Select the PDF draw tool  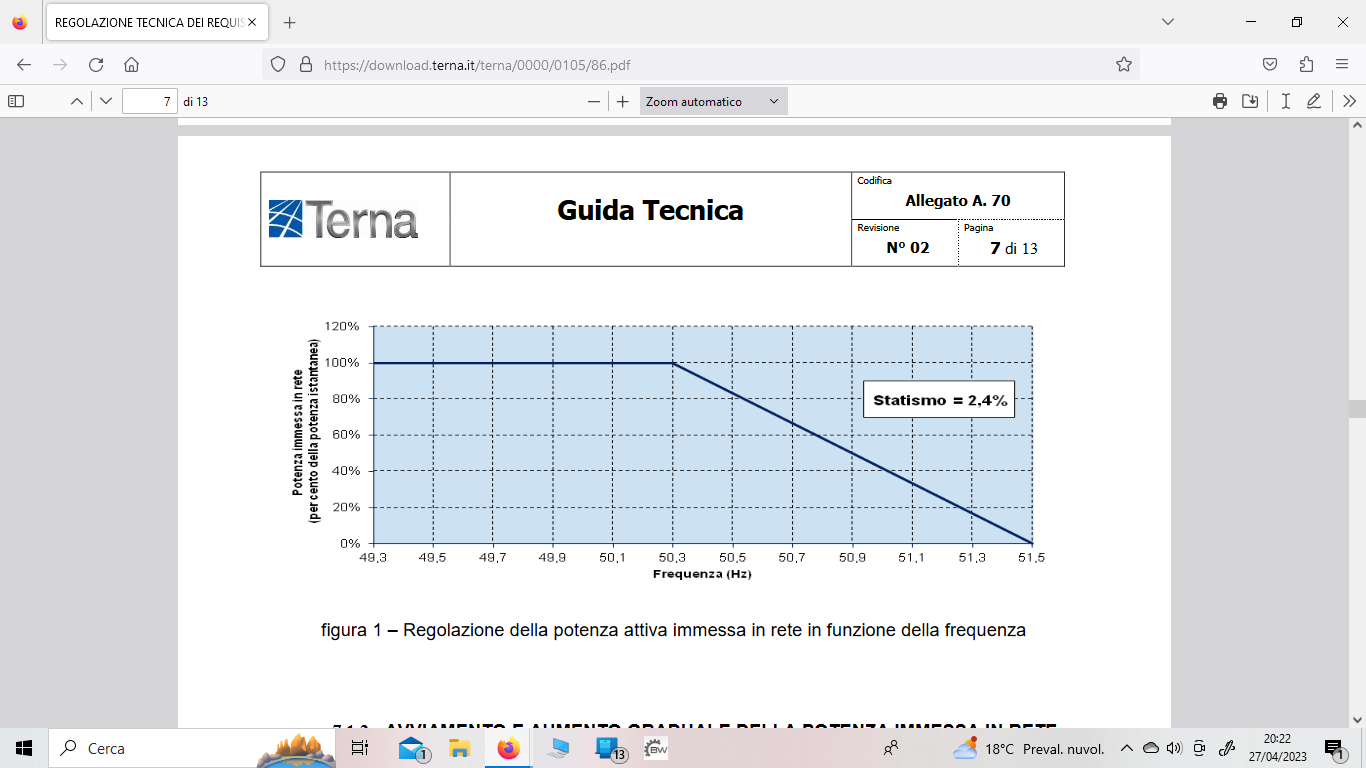tap(1314, 101)
